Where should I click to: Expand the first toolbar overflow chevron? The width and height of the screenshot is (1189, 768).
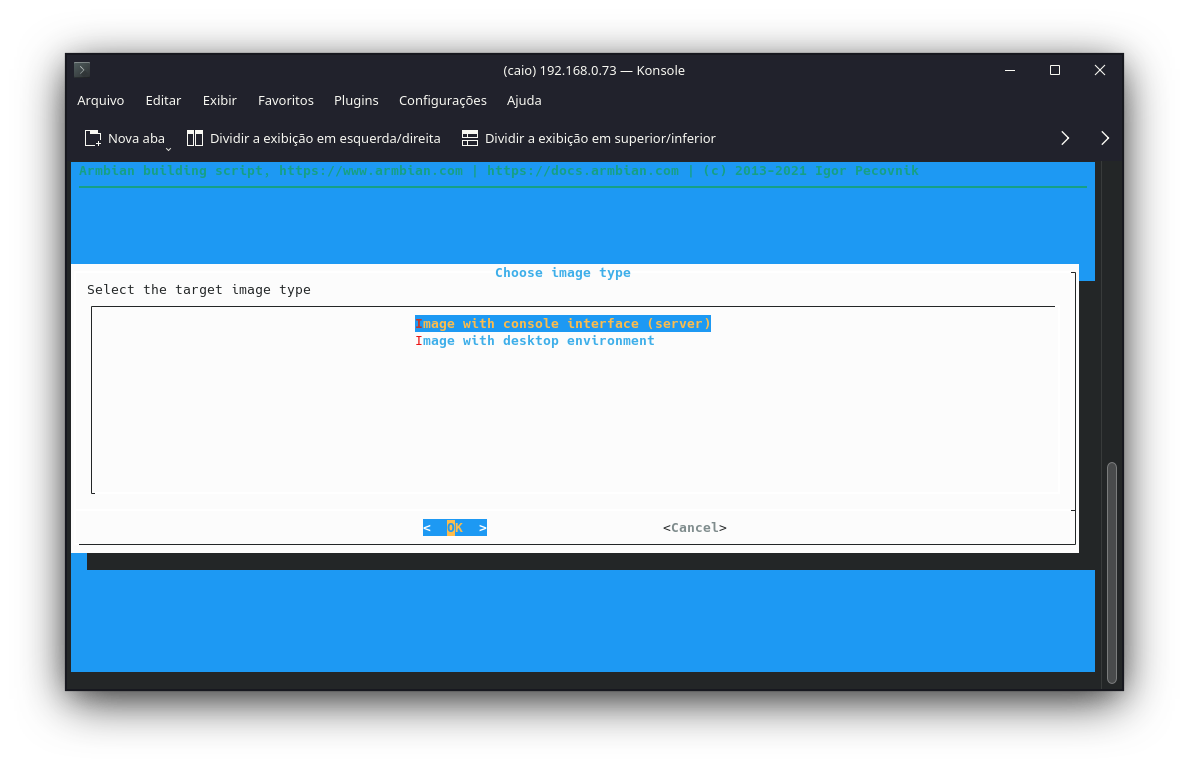pyautogui.click(x=1065, y=138)
